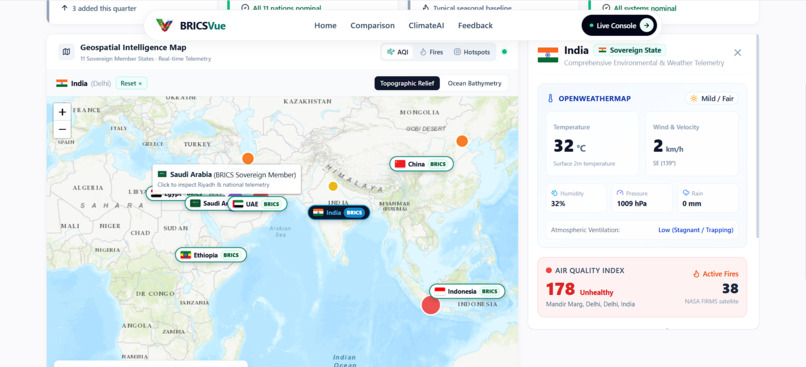Click the India flag in details panel header

(548, 55)
